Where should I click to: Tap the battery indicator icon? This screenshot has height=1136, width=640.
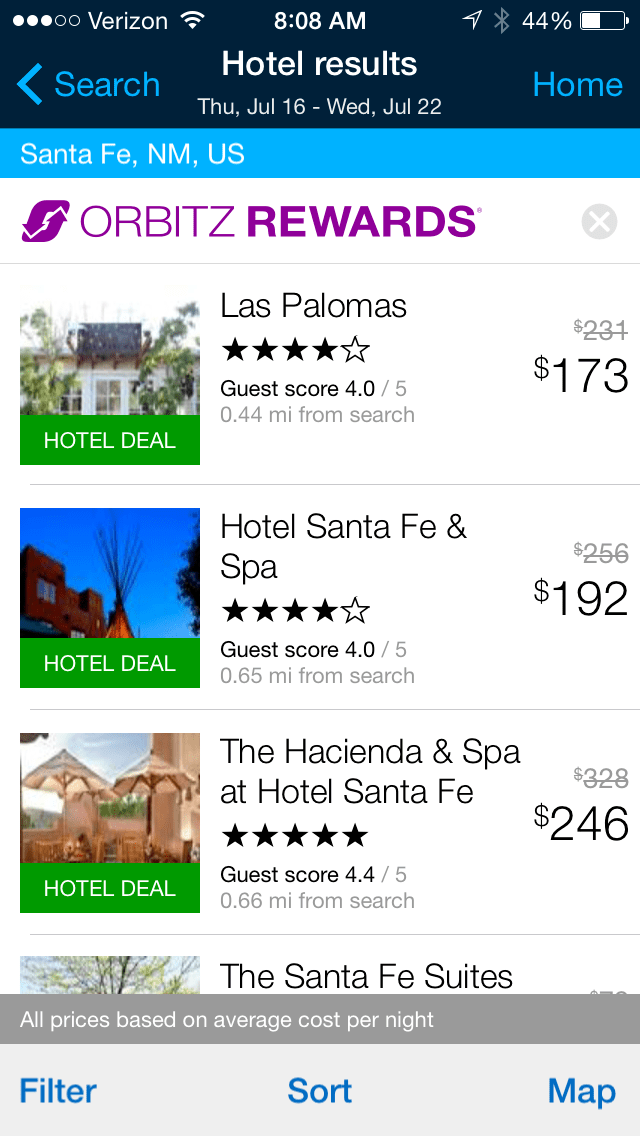603,21
